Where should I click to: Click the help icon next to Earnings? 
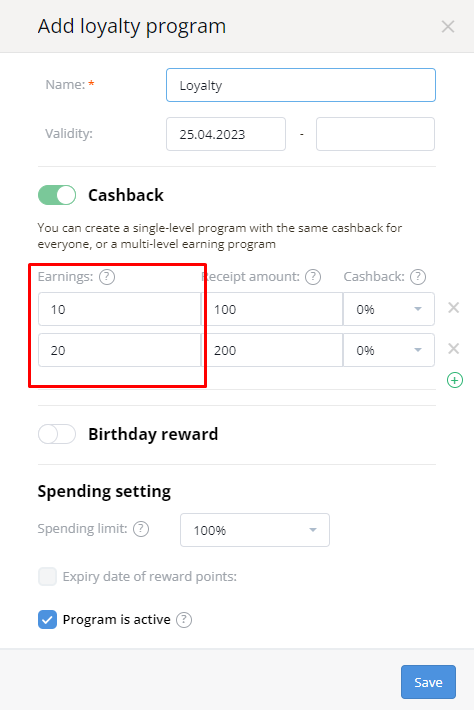[x=107, y=277]
